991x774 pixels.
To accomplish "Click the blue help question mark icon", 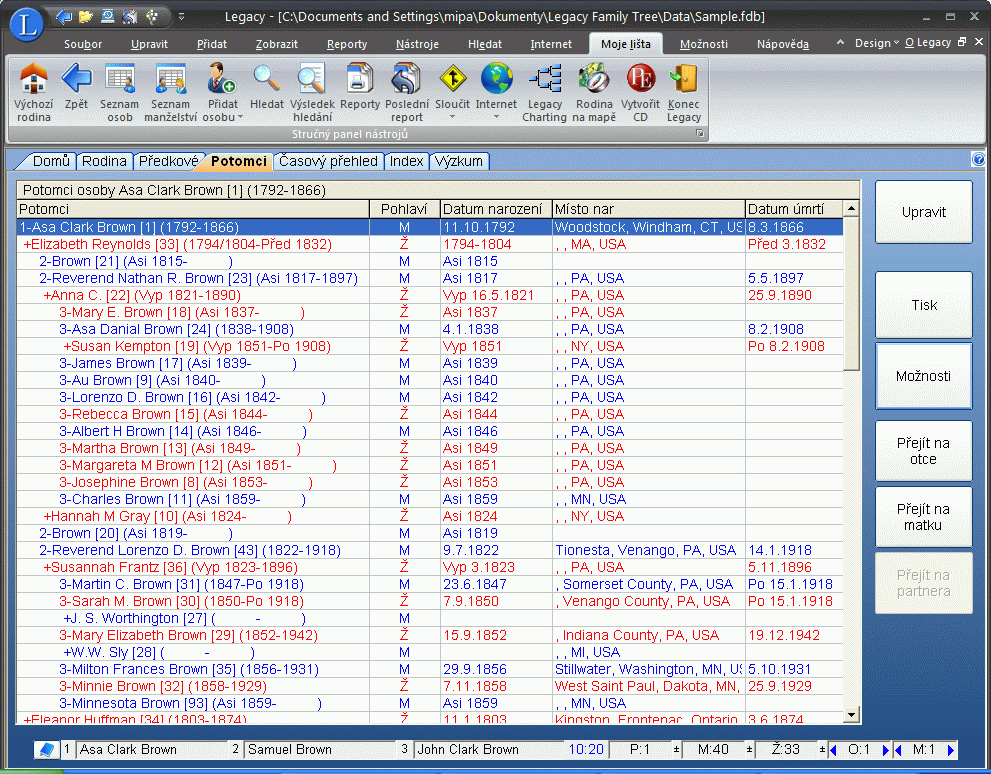I will [x=978, y=159].
